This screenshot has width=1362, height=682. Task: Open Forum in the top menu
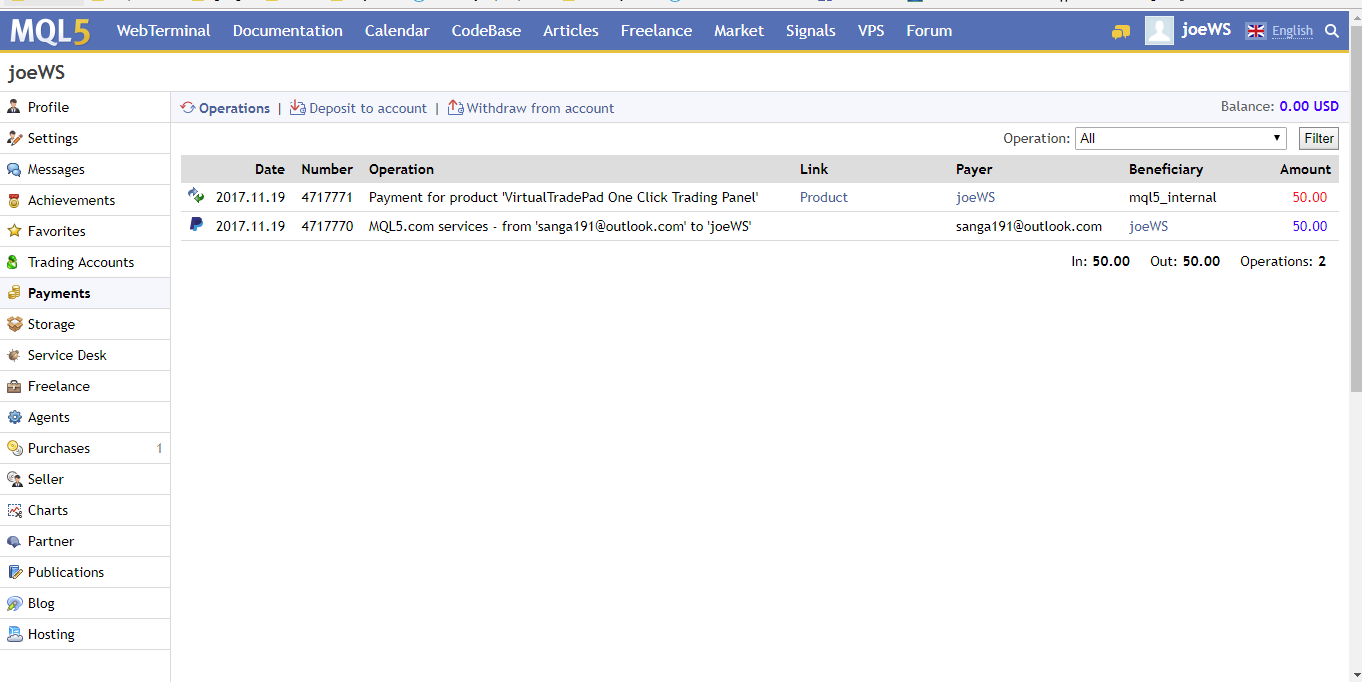pyautogui.click(x=929, y=31)
